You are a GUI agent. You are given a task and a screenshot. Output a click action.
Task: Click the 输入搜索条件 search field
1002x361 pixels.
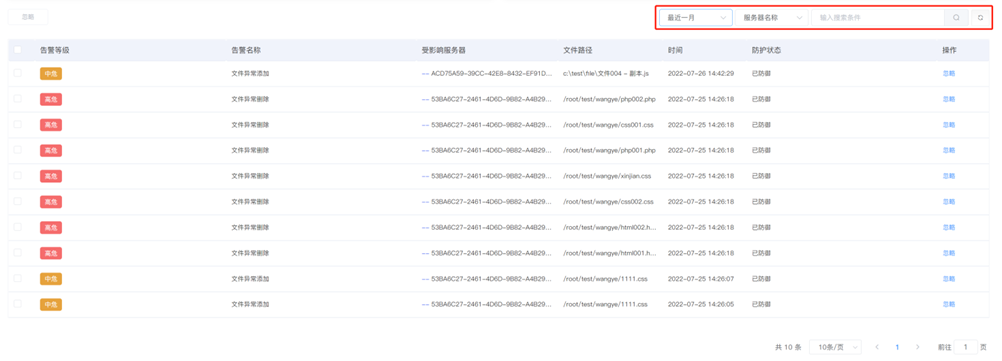[x=878, y=18]
